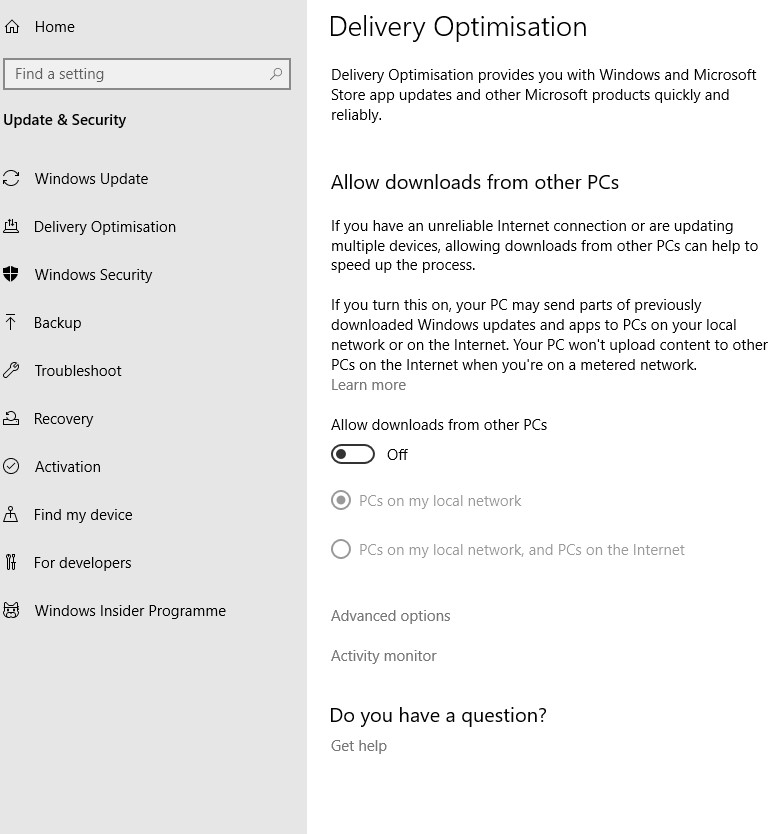Click the Windows Insider Programme cat icon

point(11,610)
